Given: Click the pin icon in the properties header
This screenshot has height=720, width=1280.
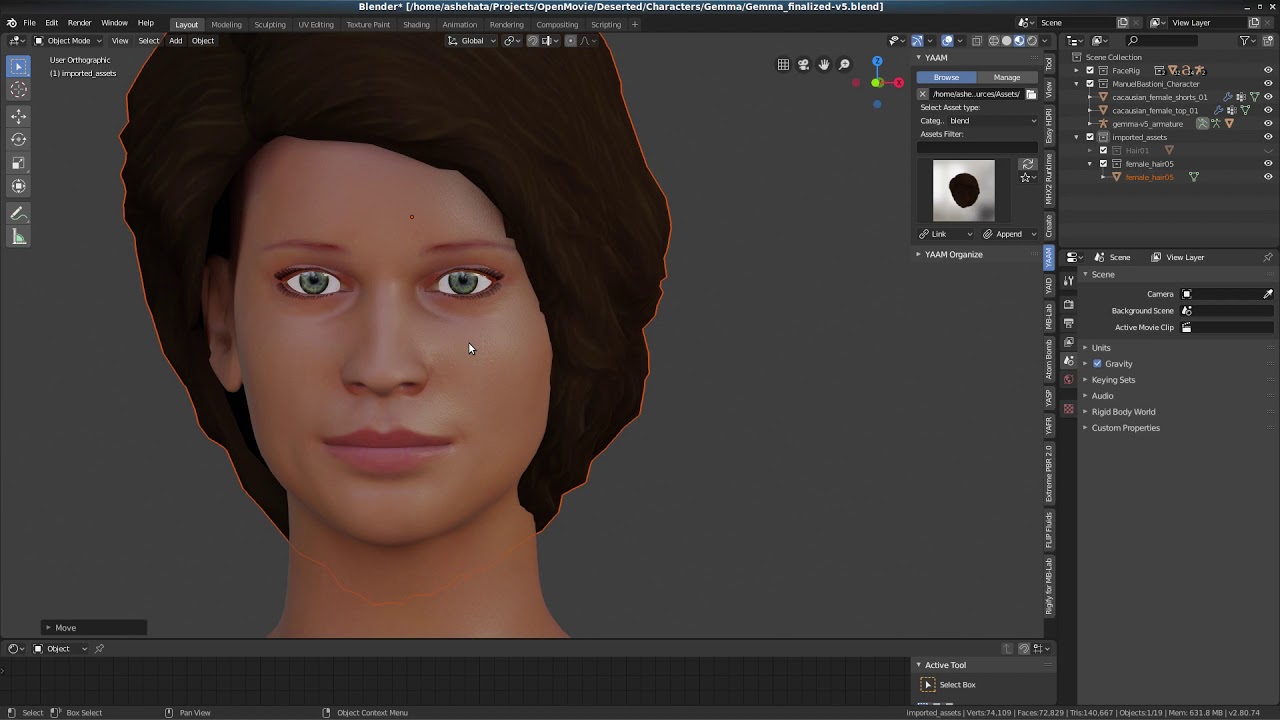Looking at the screenshot, I should click(1268, 257).
